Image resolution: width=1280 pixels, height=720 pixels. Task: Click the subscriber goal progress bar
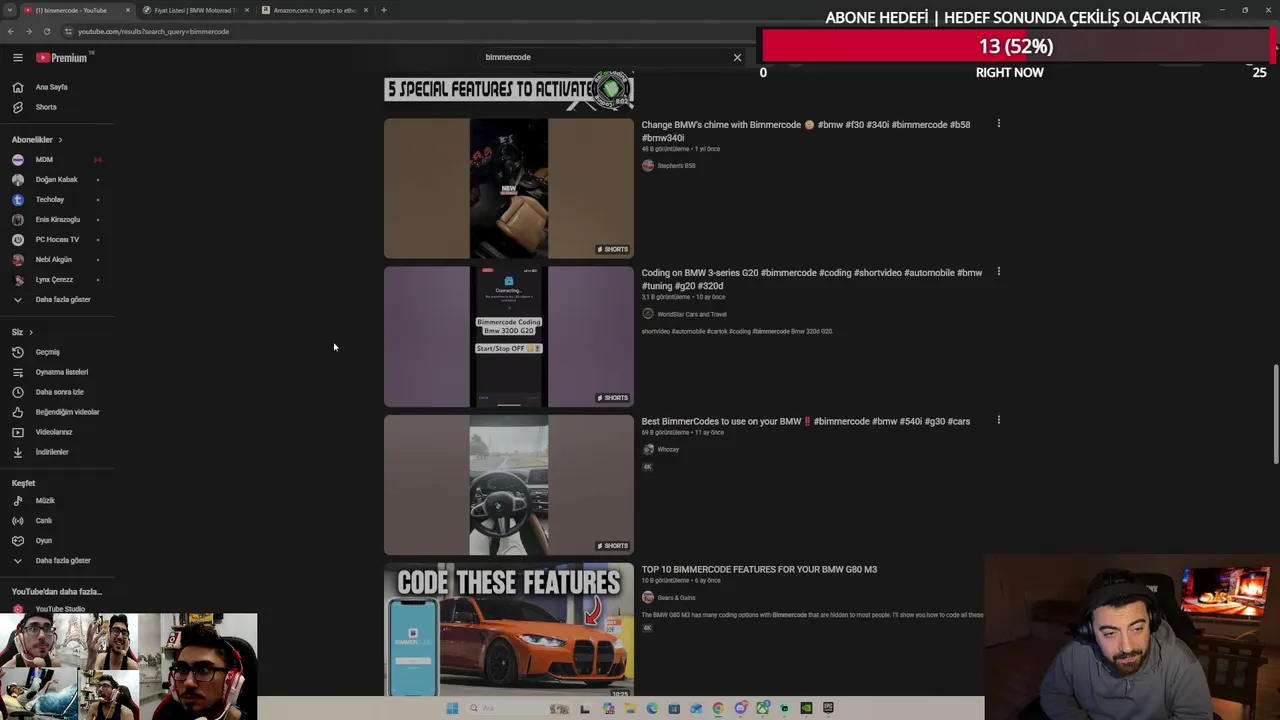(1015, 46)
